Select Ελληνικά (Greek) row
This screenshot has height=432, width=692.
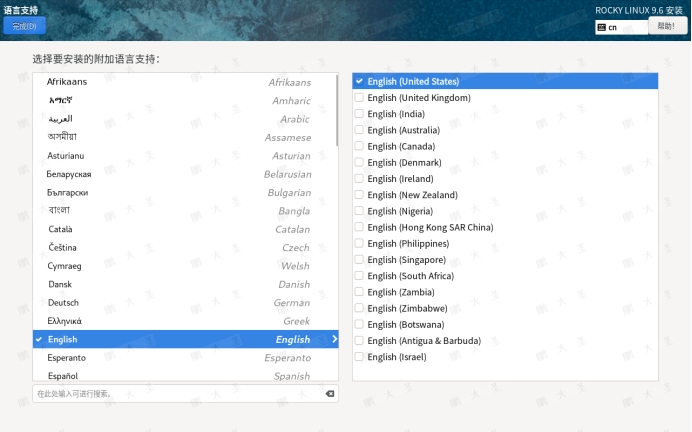(184, 321)
